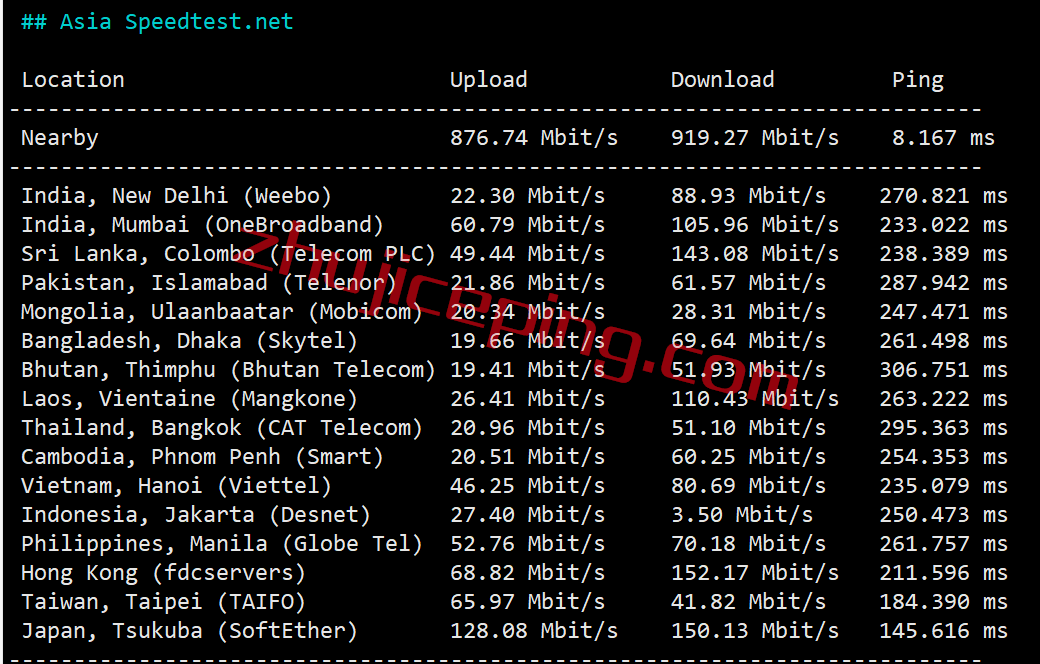The width and height of the screenshot is (1040, 664).
Task: Click 'Vietnam, Hanoi (Viettel)' row
Action: (176, 486)
